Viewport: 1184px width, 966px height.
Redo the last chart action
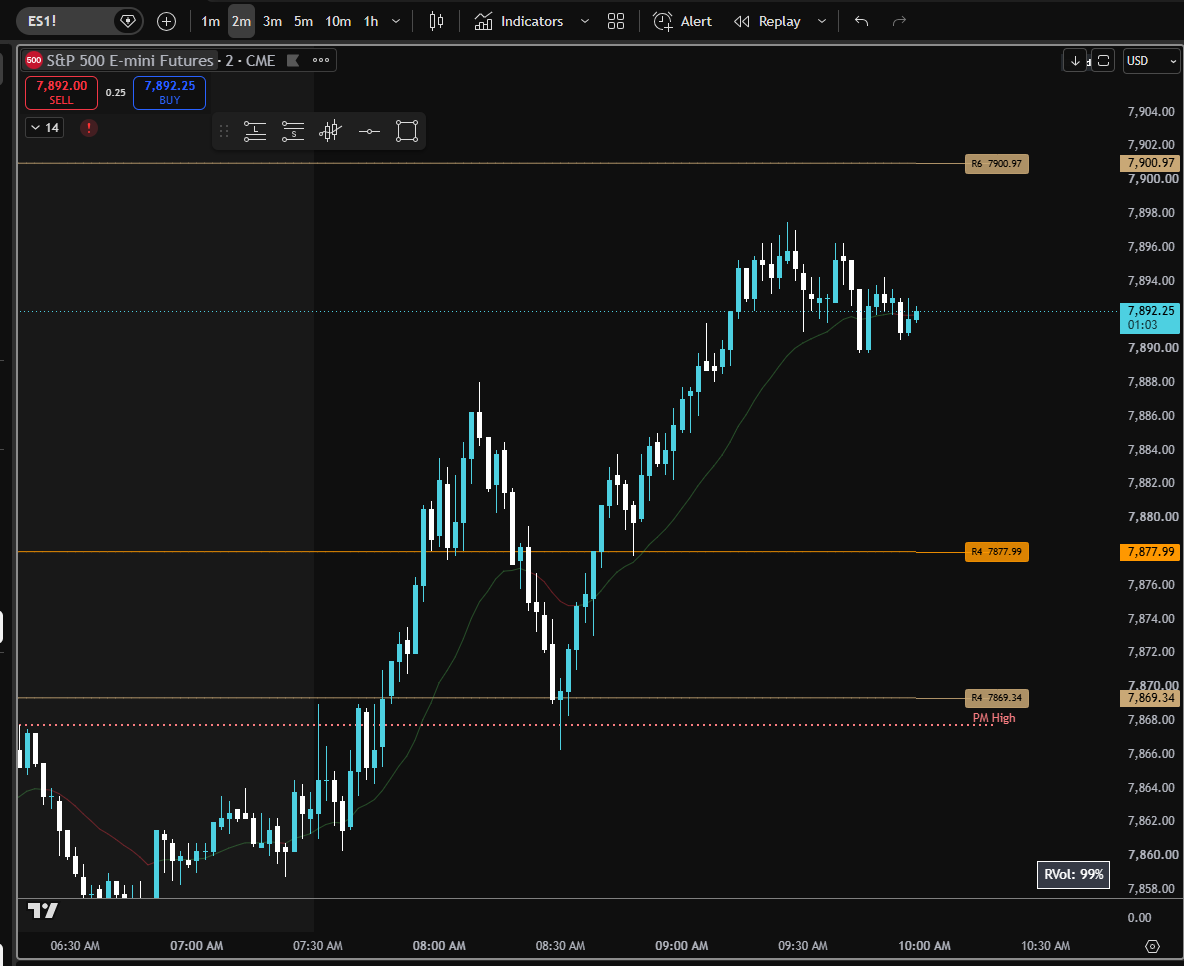point(899,21)
